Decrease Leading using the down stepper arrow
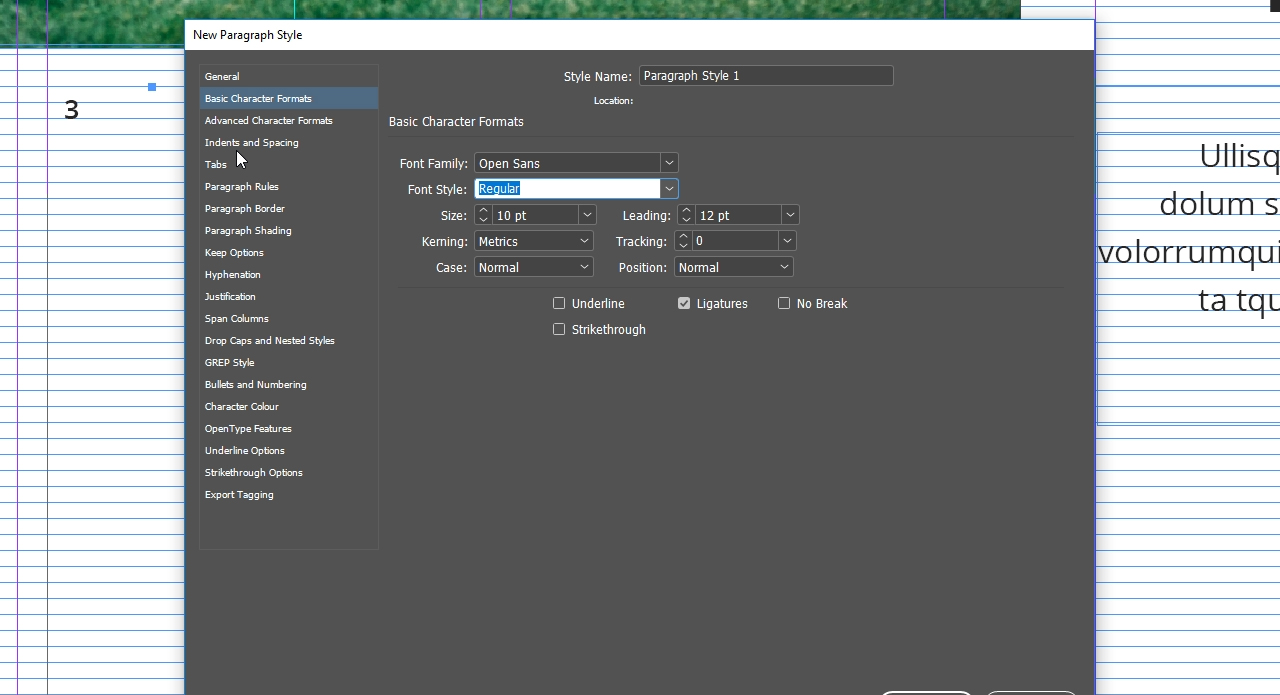Viewport: 1280px width, 695px height. click(x=686, y=219)
